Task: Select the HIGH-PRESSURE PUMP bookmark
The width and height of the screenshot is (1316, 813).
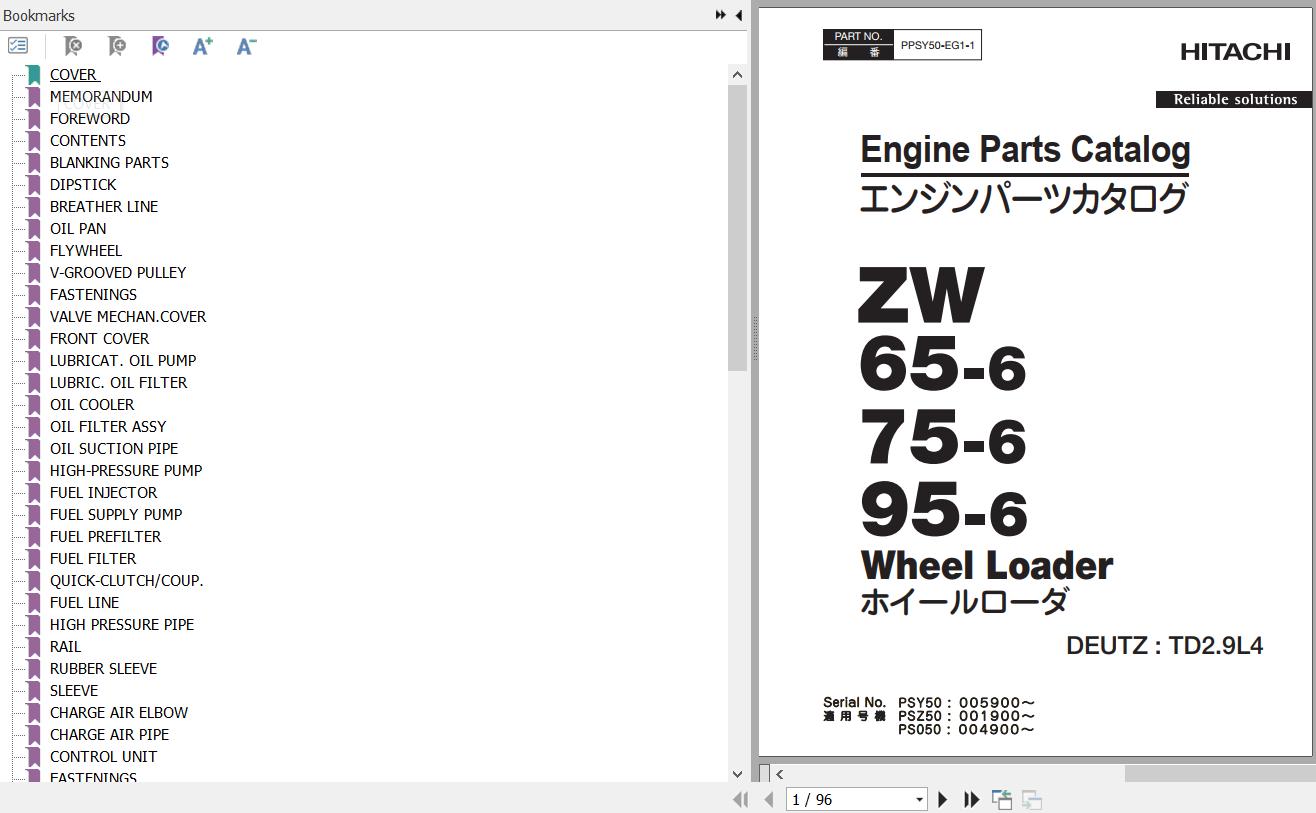Action: coord(126,470)
